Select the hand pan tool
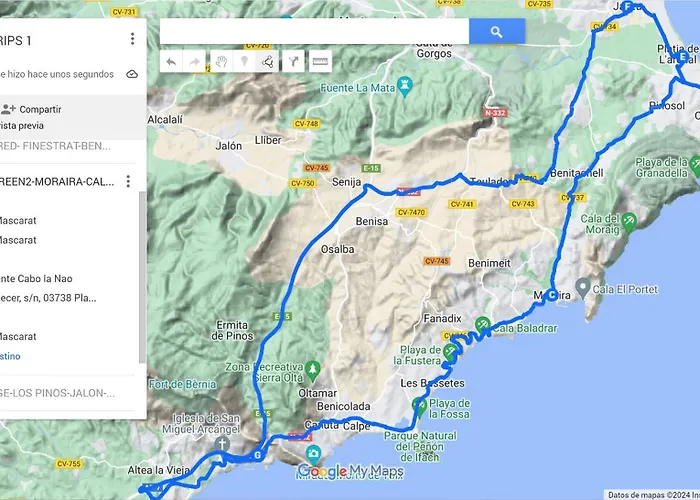Image resolution: width=700 pixels, height=500 pixels. click(x=220, y=62)
